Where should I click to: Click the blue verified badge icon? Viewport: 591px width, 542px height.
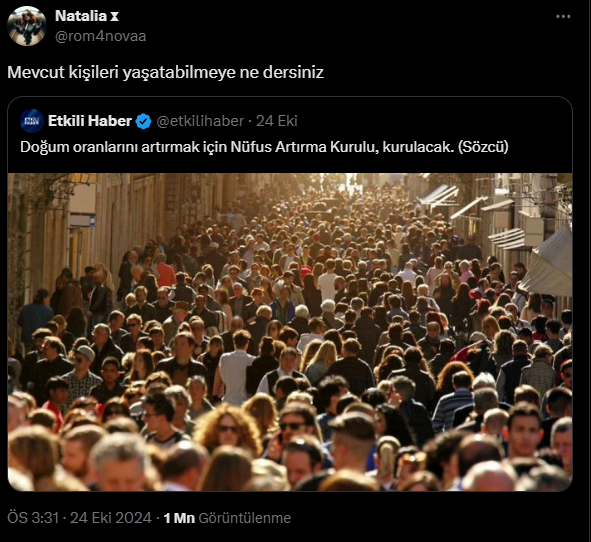[143, 121]
